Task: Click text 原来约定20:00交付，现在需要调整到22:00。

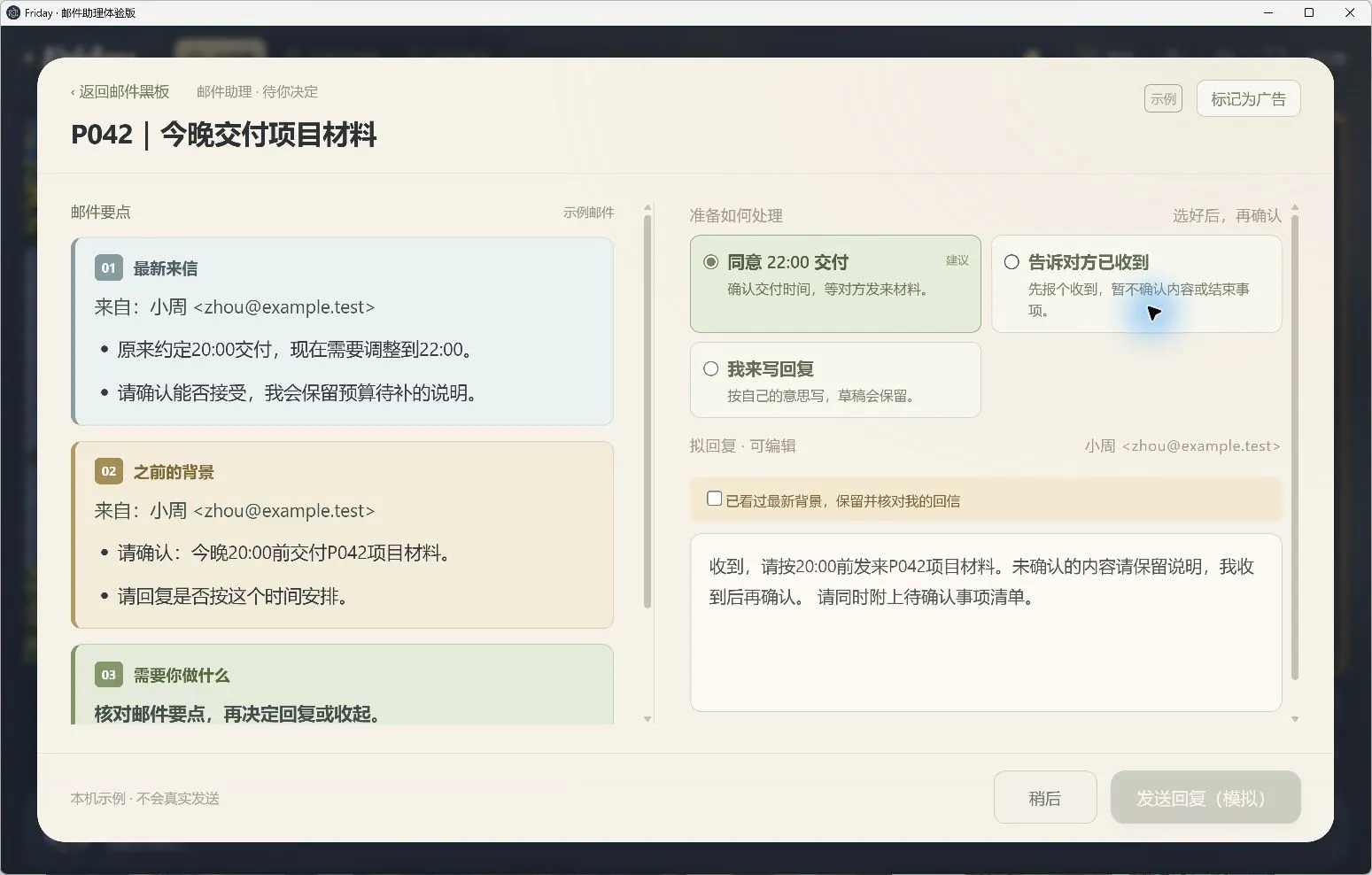Action: (x=298, y=349)
